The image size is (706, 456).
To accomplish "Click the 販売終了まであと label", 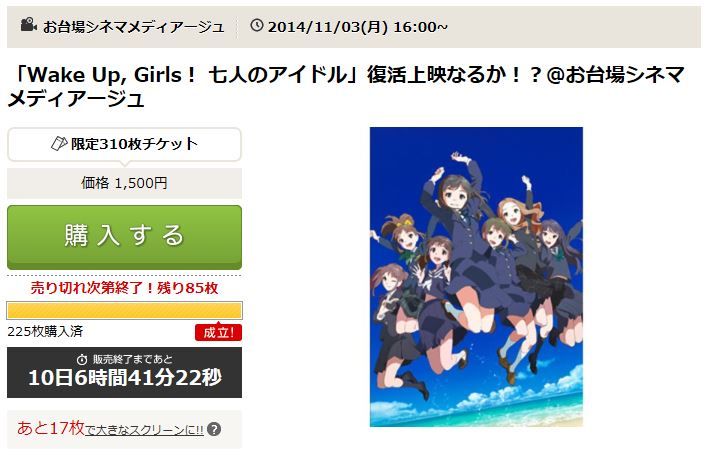I will [x=133, y=359].
